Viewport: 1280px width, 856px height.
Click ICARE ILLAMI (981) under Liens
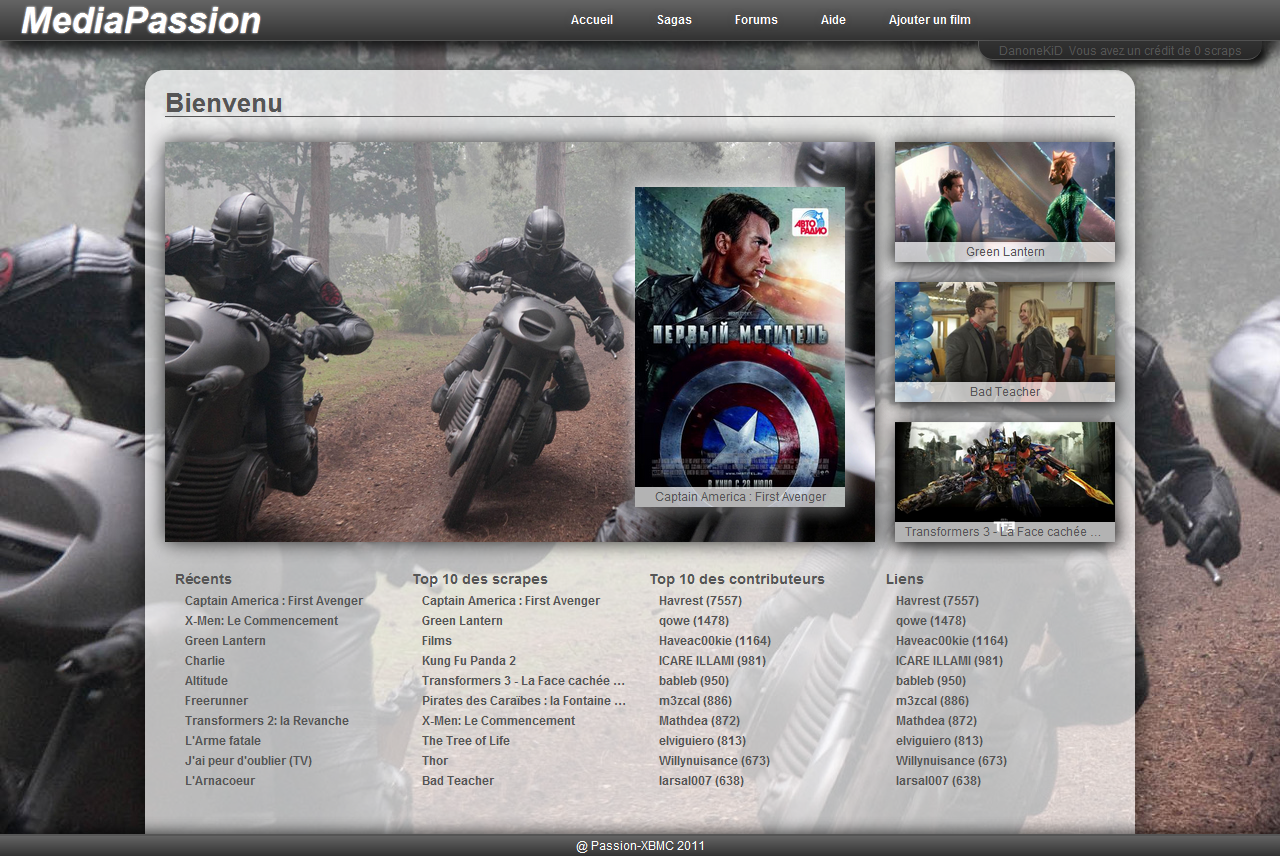tap(949, 661)
